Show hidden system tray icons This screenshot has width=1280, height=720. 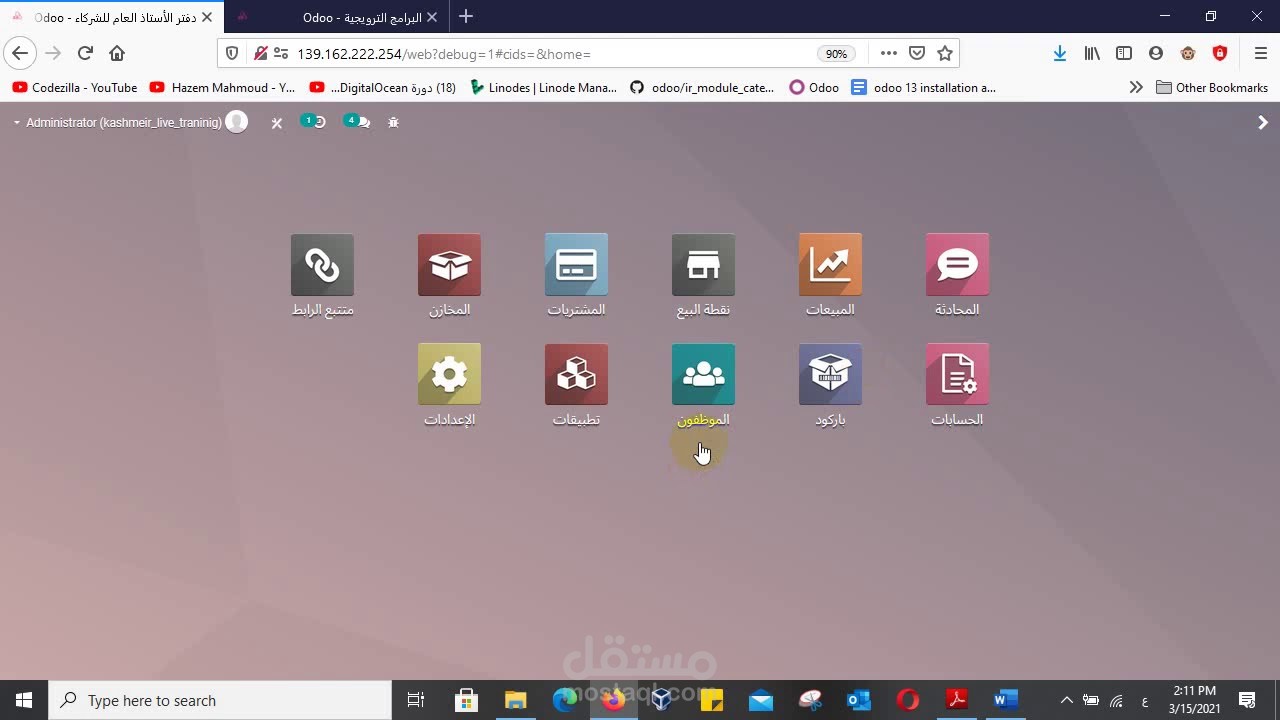[x=1066, y=700]
